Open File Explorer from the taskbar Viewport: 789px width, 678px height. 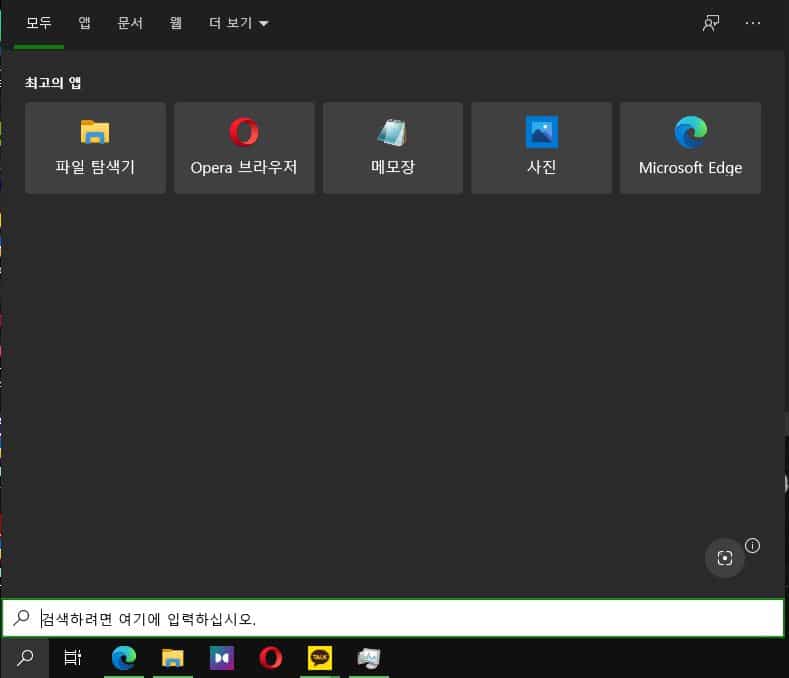point(173,657)
